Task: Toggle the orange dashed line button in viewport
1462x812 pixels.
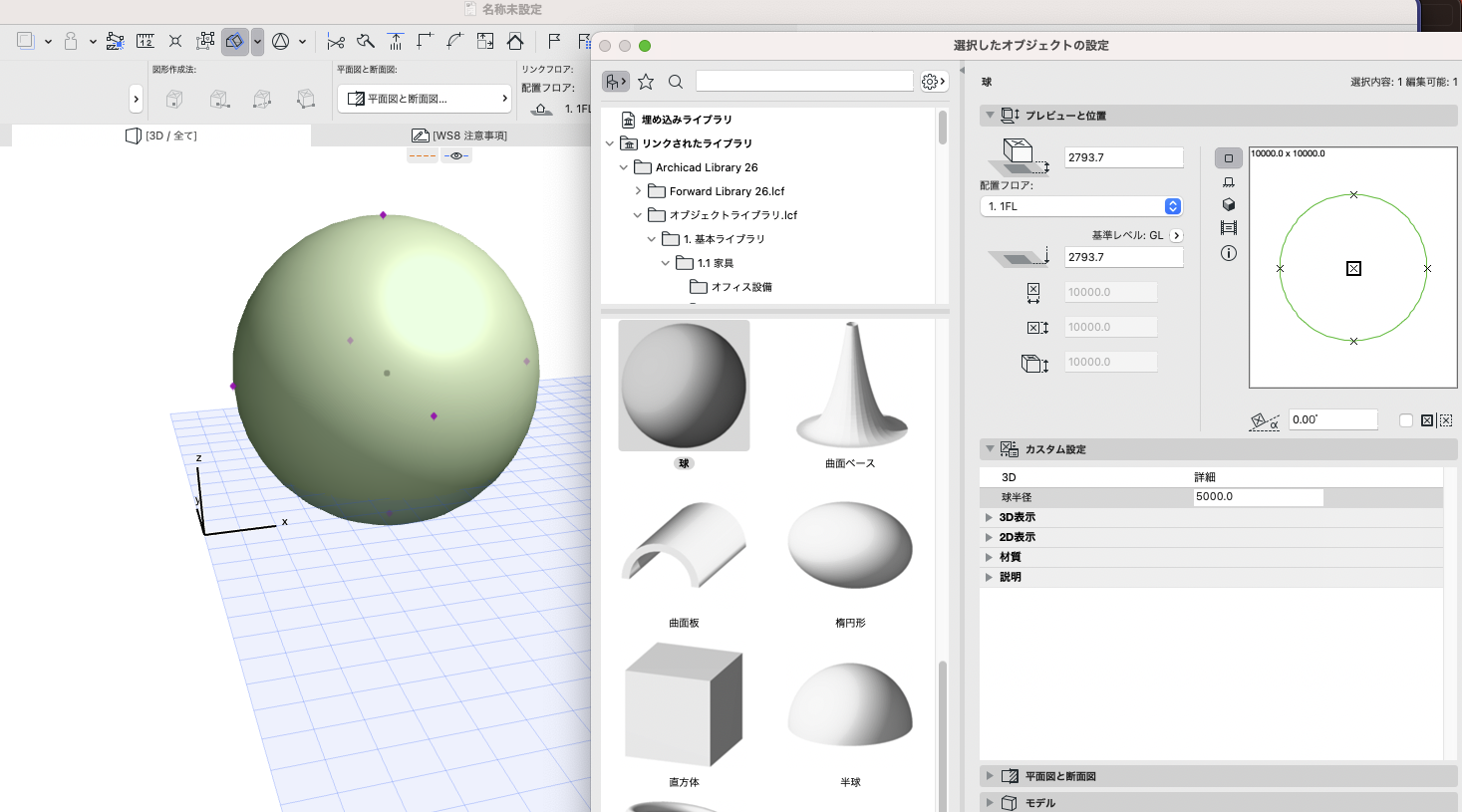Action: (423, 155)
